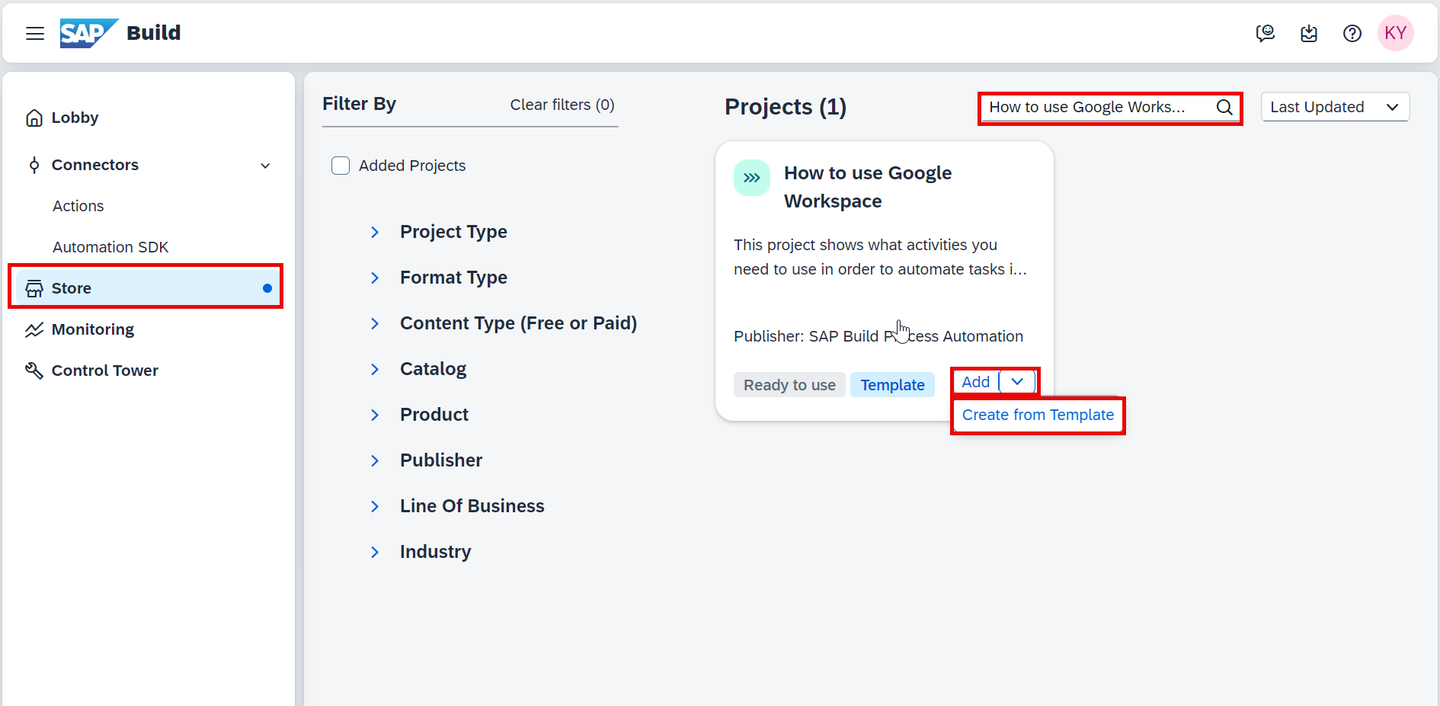Click the Add button on project card
Image resolution: width=1440 pixels, height=706 pixels.
pyautogui.click(x=976, y=382)
